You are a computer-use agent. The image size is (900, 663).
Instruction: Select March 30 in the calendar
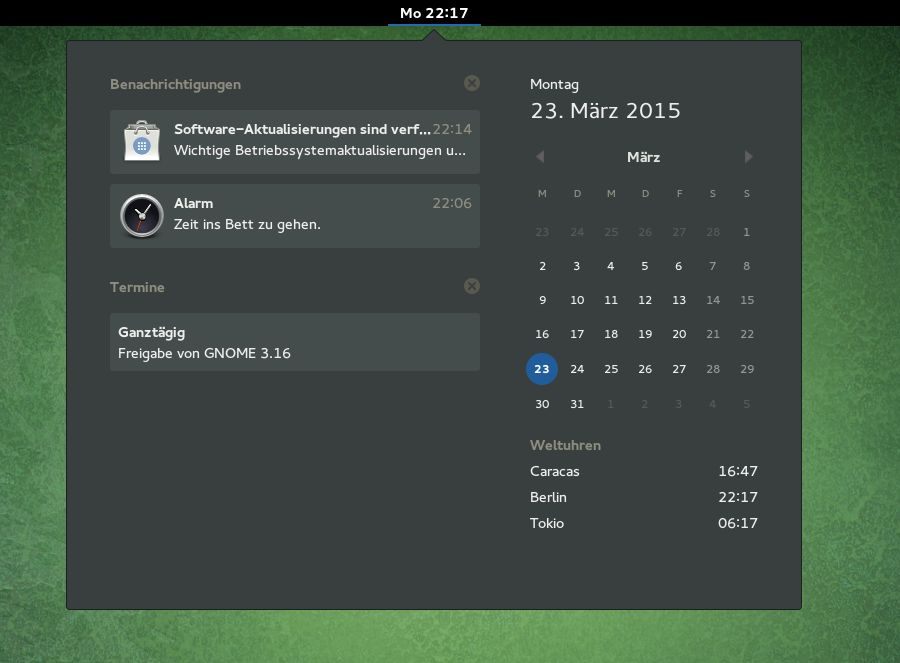click(542, 404)
